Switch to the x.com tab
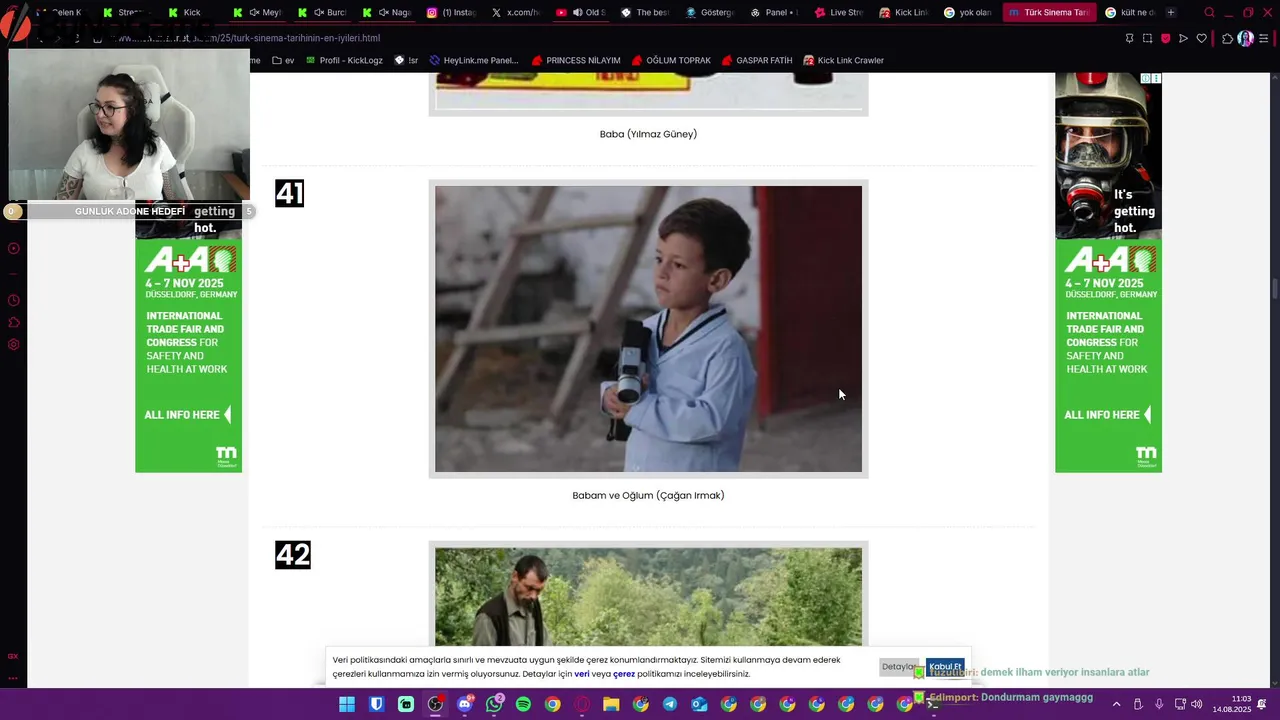This screenshot has height=720, width=1280. (516, 12)
